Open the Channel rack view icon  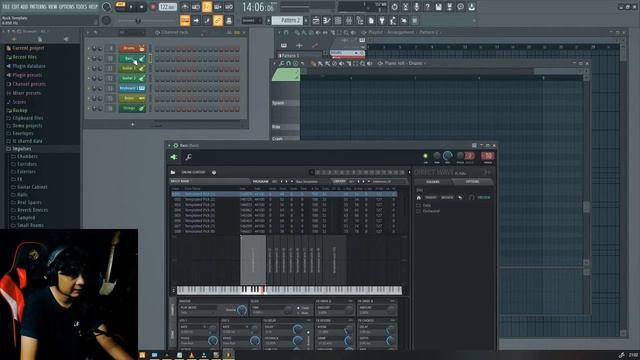tap(338, 20)
